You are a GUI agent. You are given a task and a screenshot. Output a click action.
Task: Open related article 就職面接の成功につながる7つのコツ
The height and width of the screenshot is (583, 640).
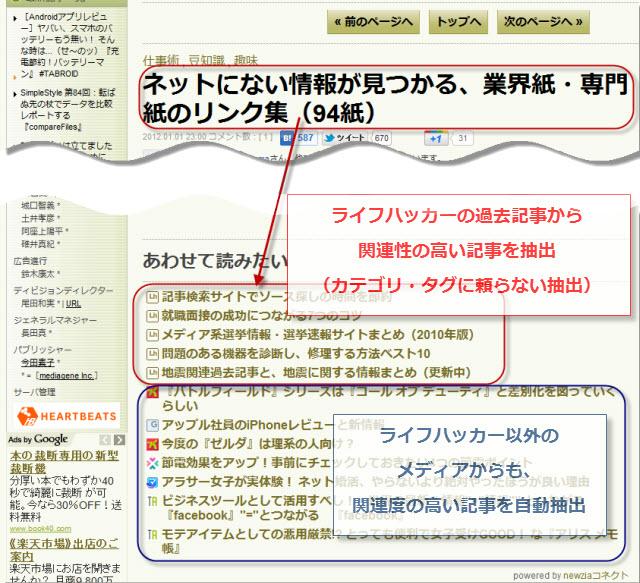click(x=262, y=316)
